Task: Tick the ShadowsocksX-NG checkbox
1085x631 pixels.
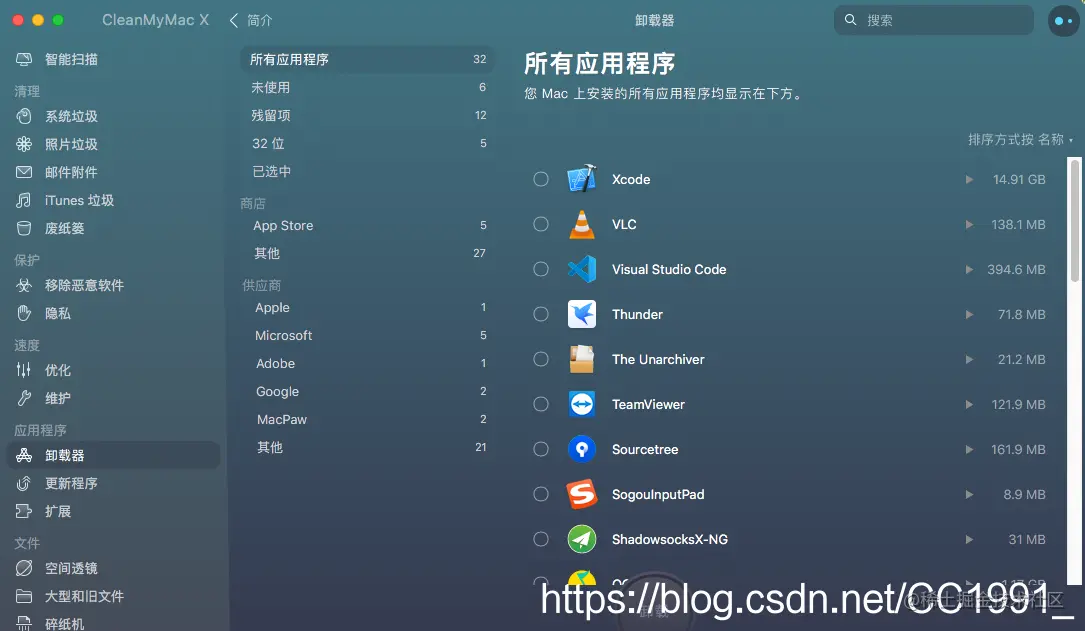Action: pyautogui.click(x=541, y=539)
